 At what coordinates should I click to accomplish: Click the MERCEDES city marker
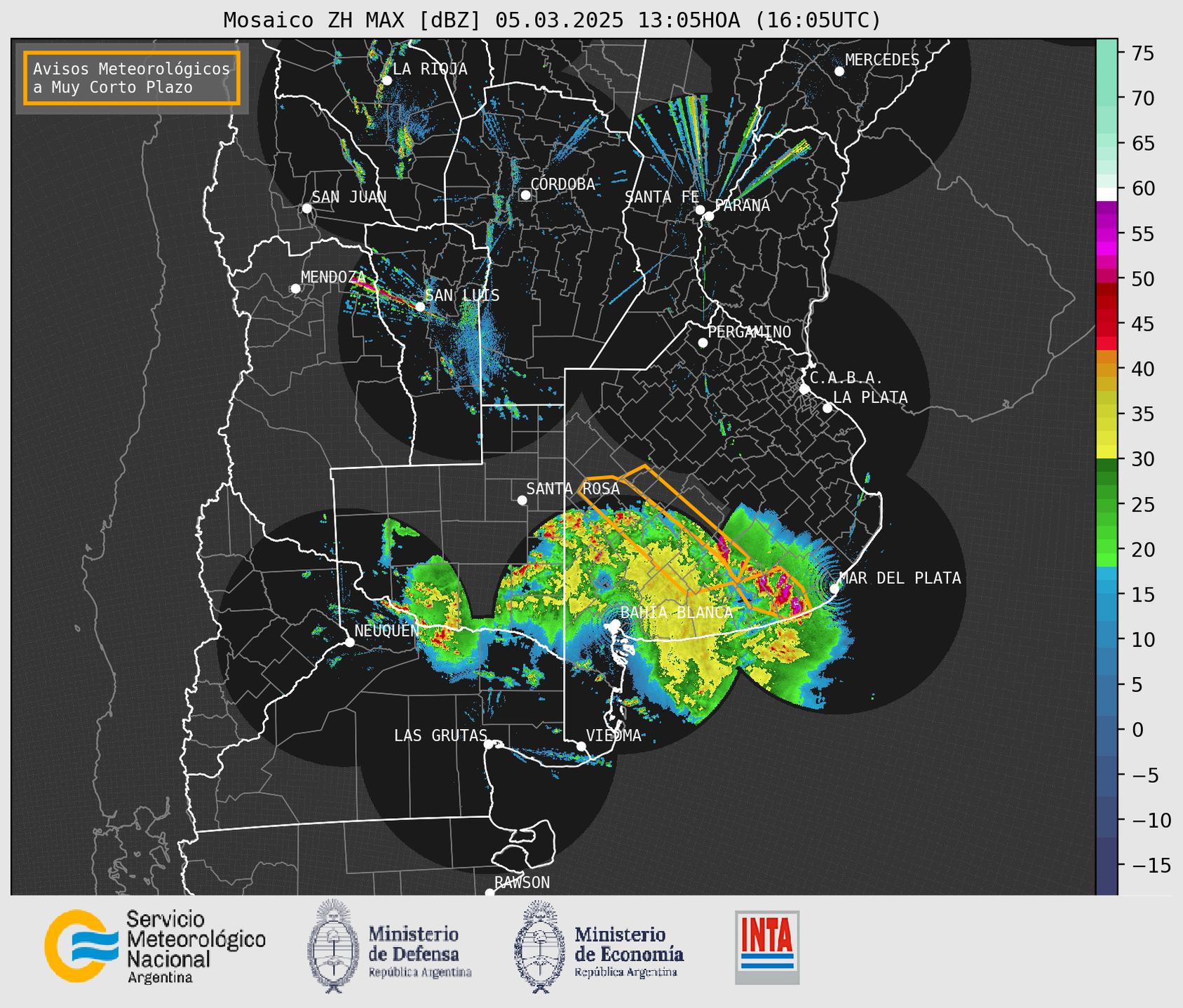[x=839, y=71]
